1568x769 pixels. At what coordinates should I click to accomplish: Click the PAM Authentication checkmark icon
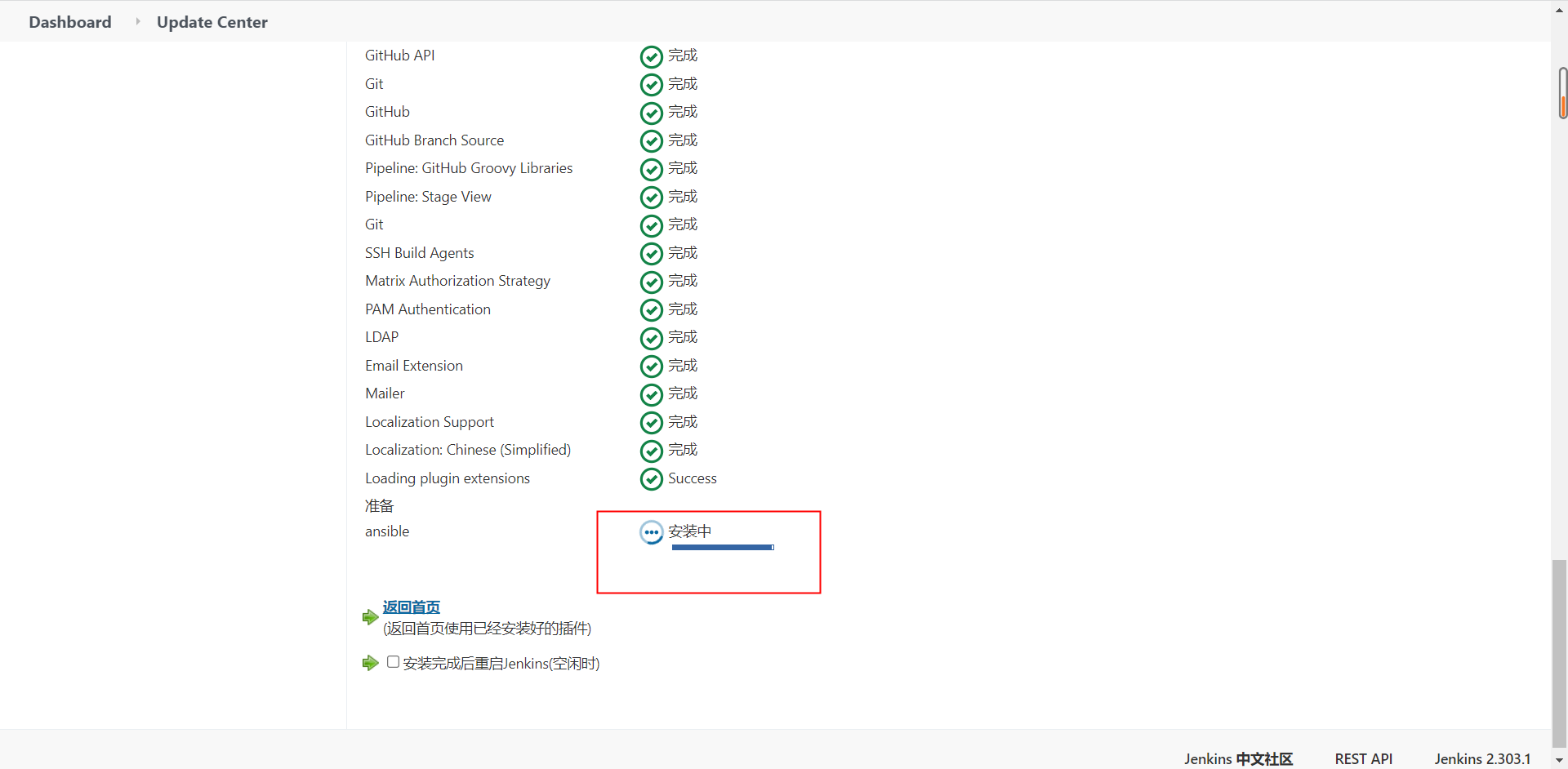click(651, 310)
